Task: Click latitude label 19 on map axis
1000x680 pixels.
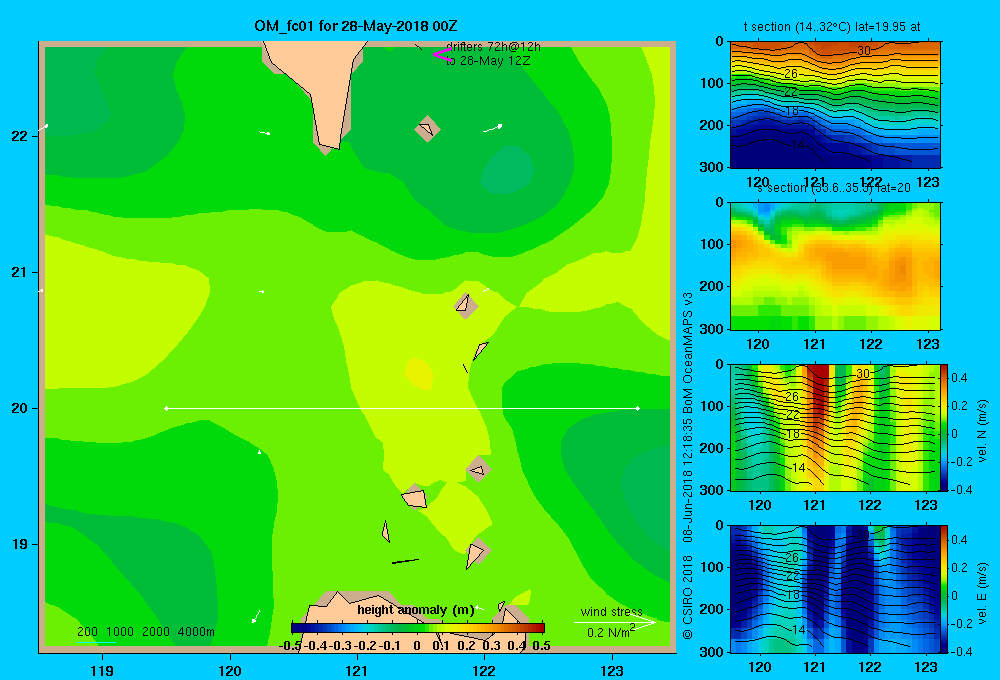Action: click(20, 544)
